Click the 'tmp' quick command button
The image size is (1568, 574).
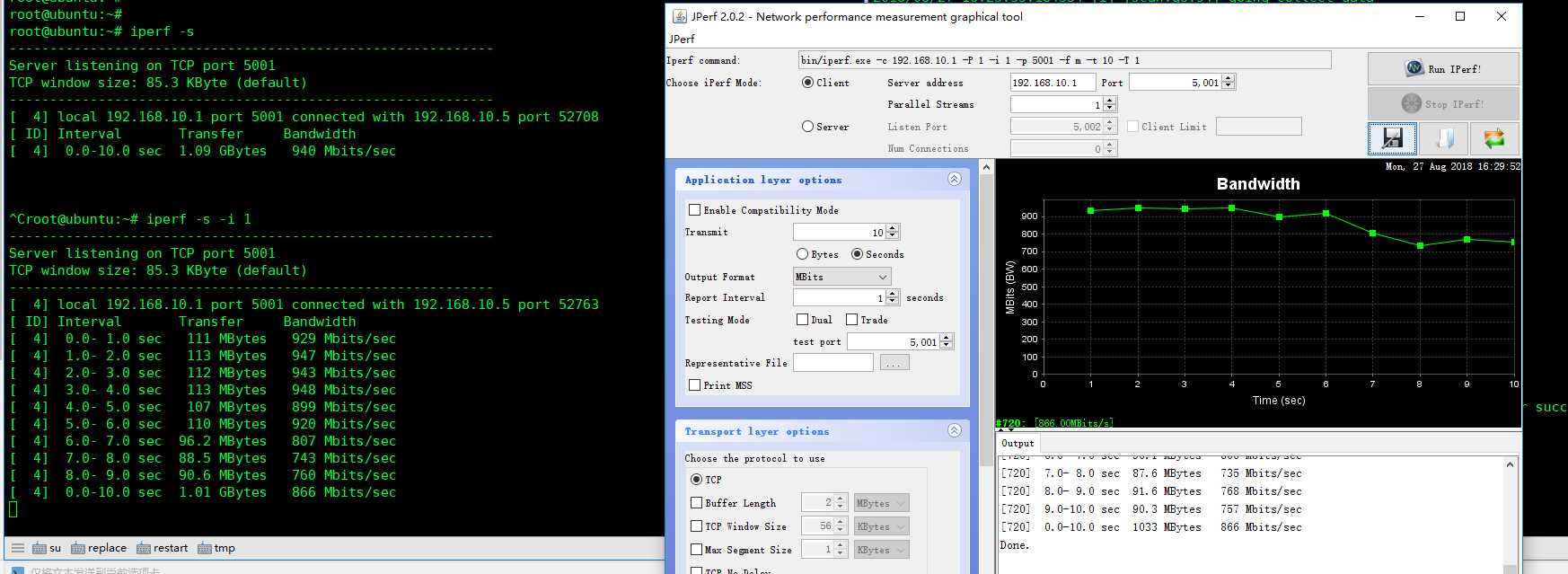(x=216, y=548)
